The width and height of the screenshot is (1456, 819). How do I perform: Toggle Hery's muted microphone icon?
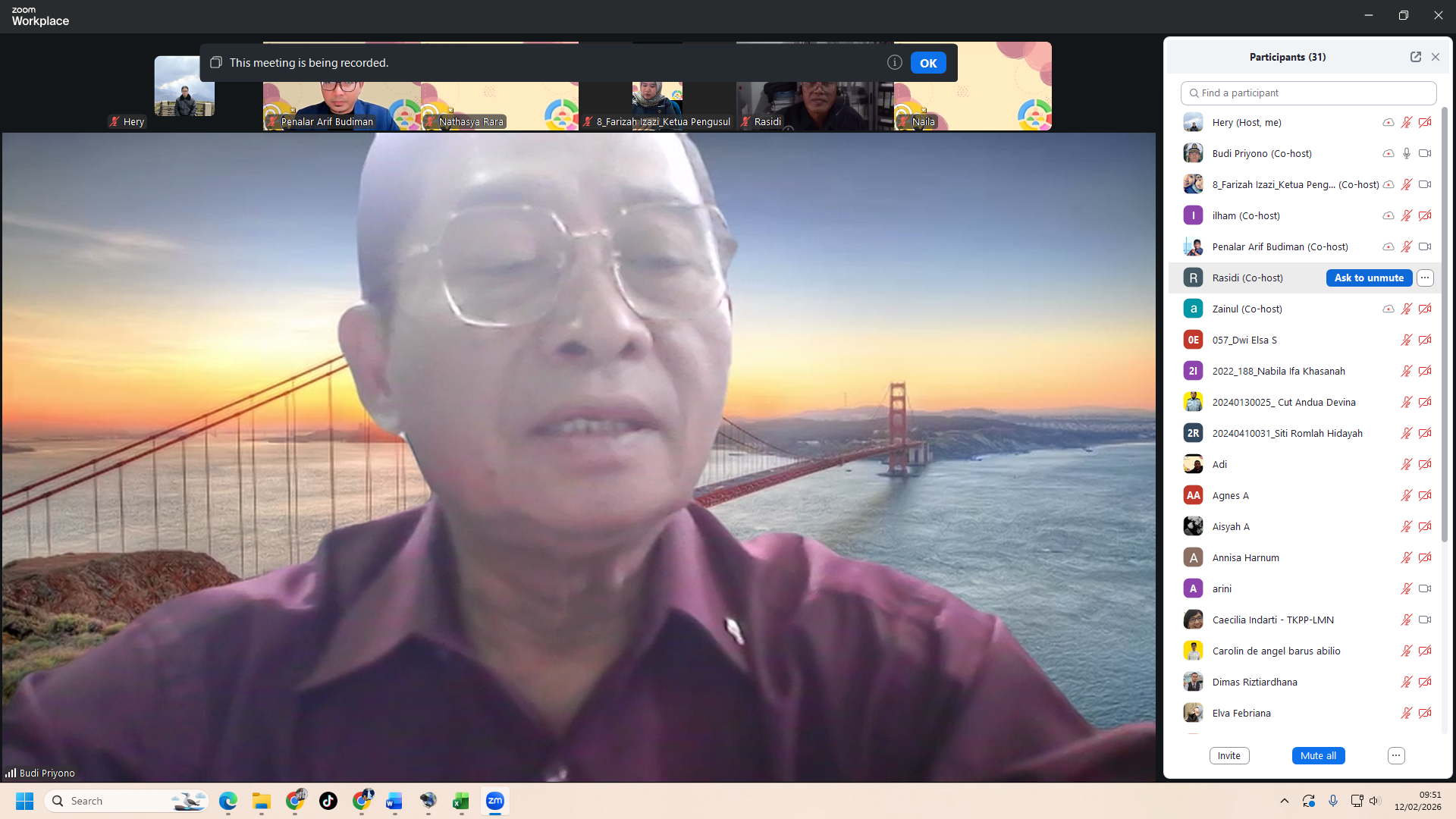coord(1407,122)
